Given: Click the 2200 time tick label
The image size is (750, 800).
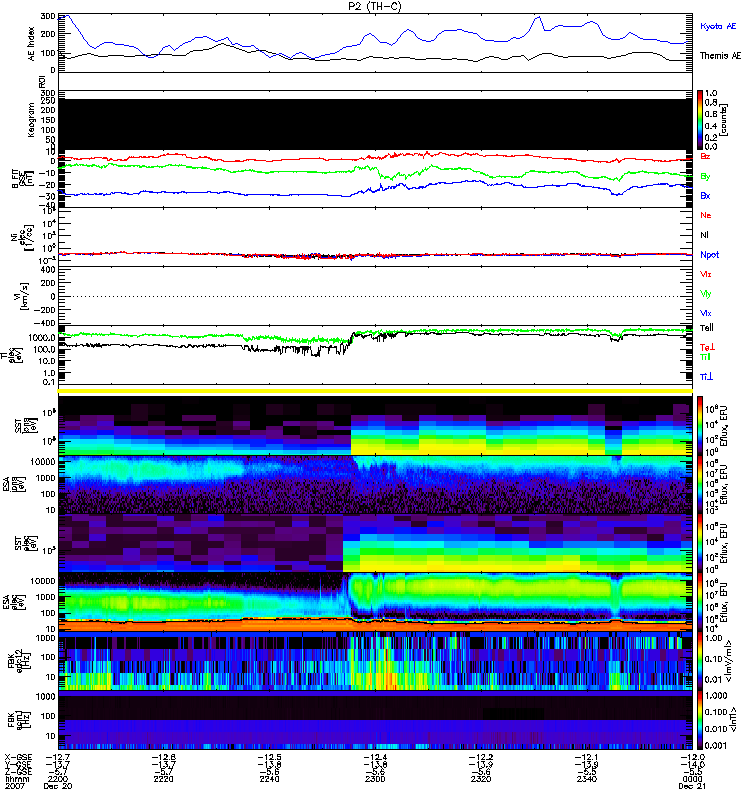Looking at the screenshot, I should (57, 779).
